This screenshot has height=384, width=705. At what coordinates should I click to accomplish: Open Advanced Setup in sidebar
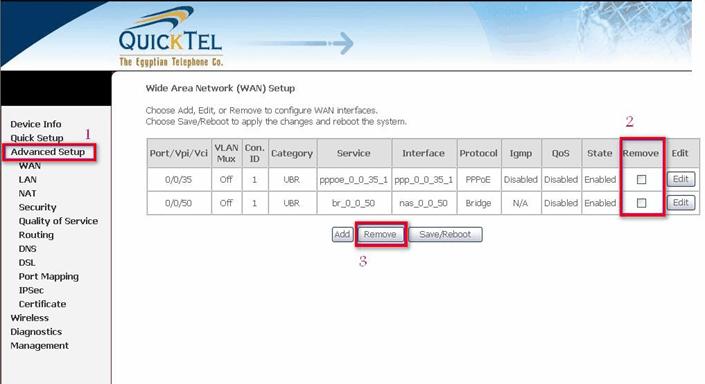[48, 152]
